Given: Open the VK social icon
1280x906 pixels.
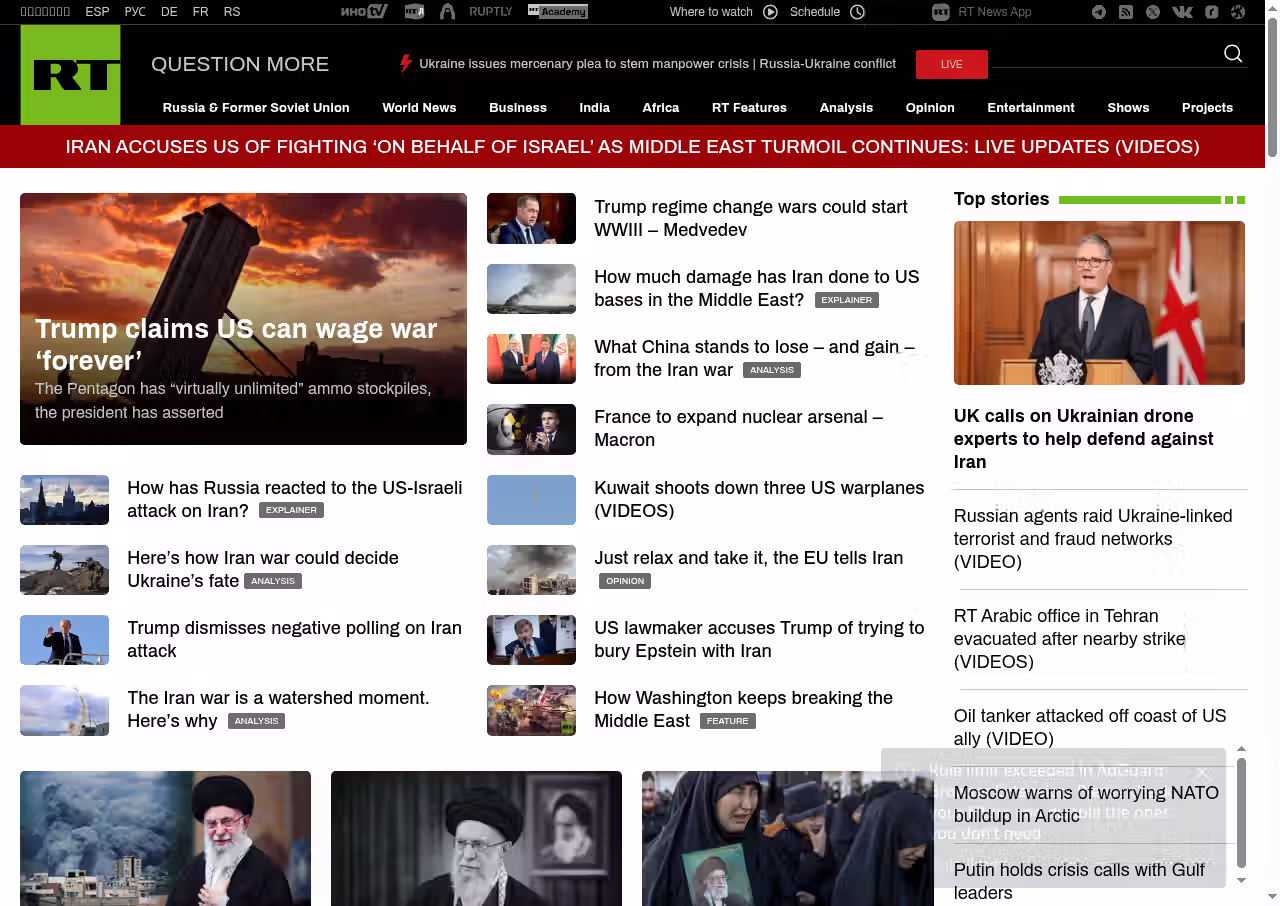Looking at the screenshot, I should (x=1182, y=12).
